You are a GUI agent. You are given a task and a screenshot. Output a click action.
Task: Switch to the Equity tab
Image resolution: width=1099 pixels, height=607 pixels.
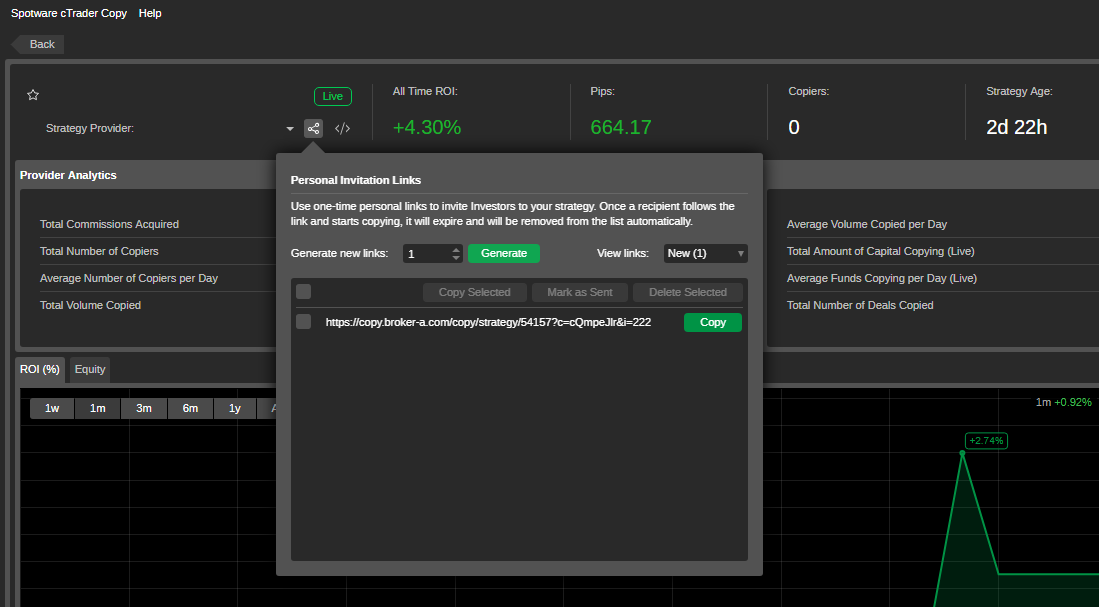pos(90,369)
